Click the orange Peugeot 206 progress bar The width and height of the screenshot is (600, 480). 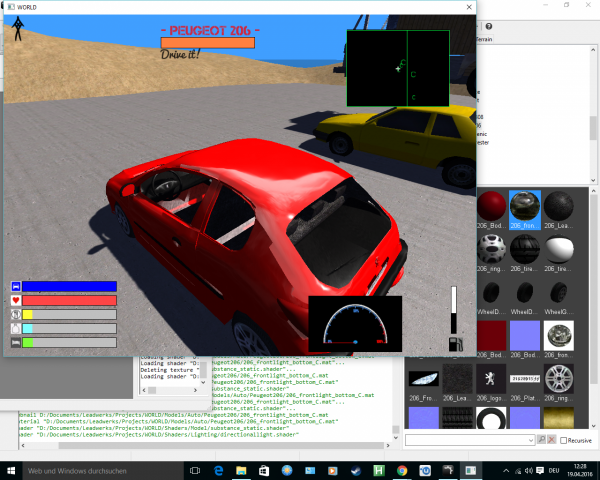tap(208, 42)
